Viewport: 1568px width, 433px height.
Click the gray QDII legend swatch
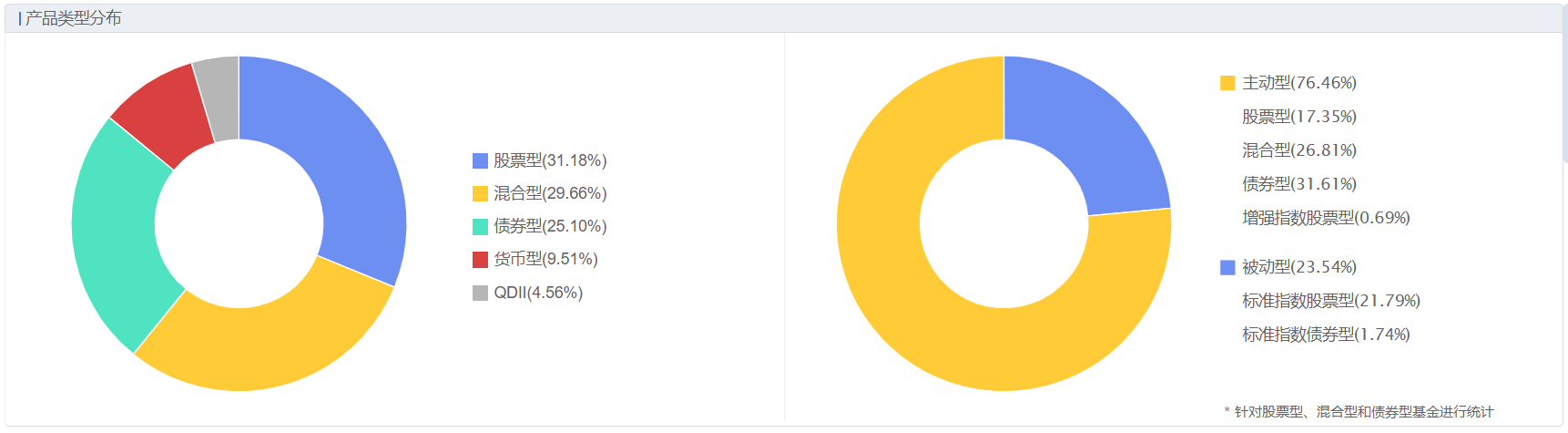pos(480,293)
